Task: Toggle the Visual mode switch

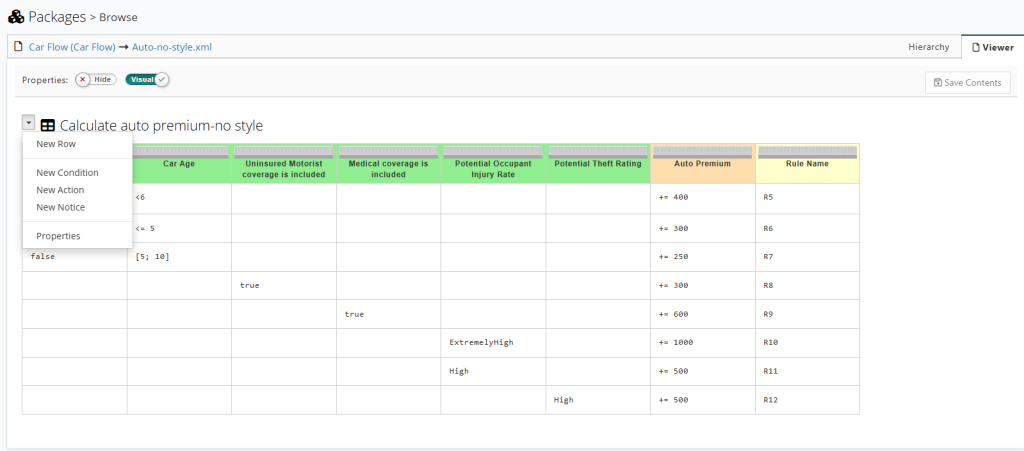Action: click(147, 80)
